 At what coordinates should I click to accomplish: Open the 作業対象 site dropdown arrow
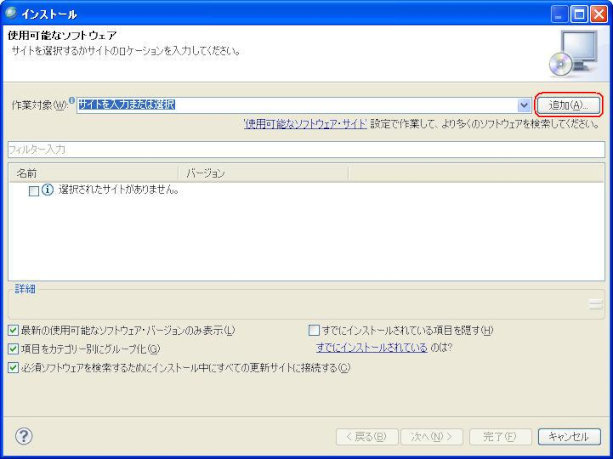click(x=524, y=105)
